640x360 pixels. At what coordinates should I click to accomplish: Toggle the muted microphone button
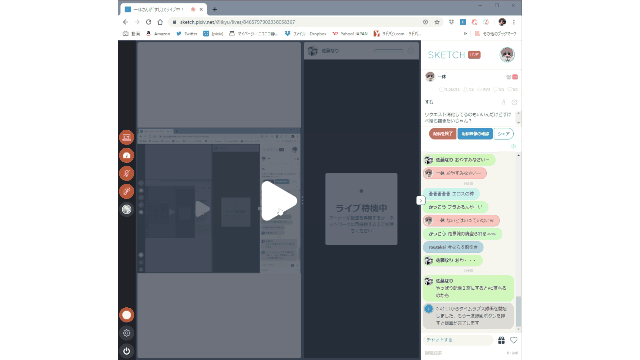pyautogui.click(x=127, y=173)
